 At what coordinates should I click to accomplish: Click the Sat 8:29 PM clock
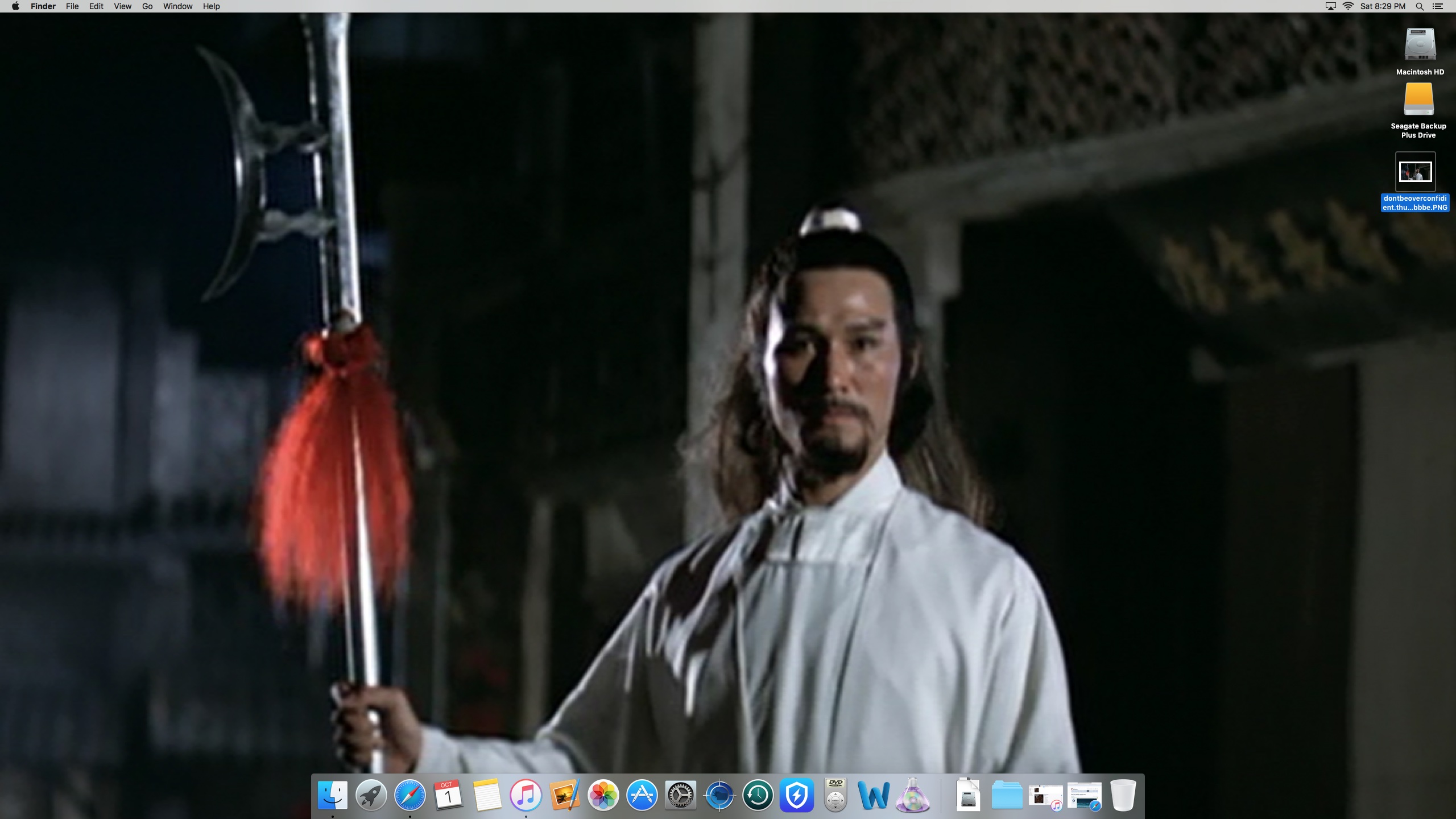(x=1383, y=6)
